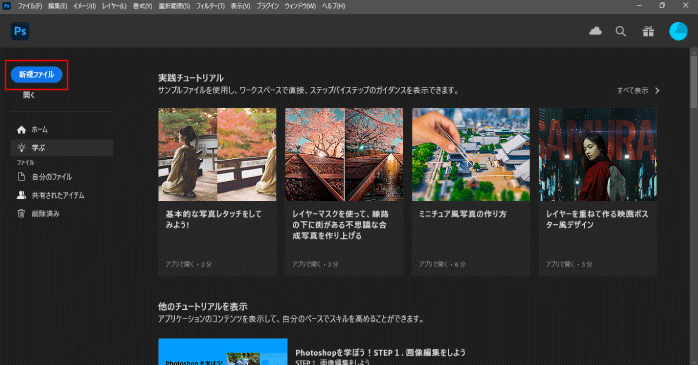Viewport: 698px width, 365px height.
Task: Click the small Ps icon in title bar
Action: [x=6, y=6]
